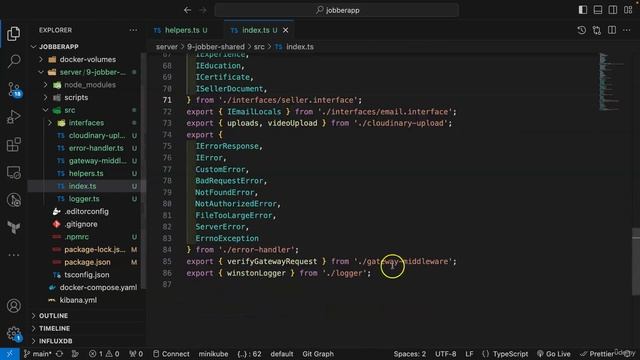Screen dimensions: 640x360
Task: Go back in navigation history
Action: [187, 10]
